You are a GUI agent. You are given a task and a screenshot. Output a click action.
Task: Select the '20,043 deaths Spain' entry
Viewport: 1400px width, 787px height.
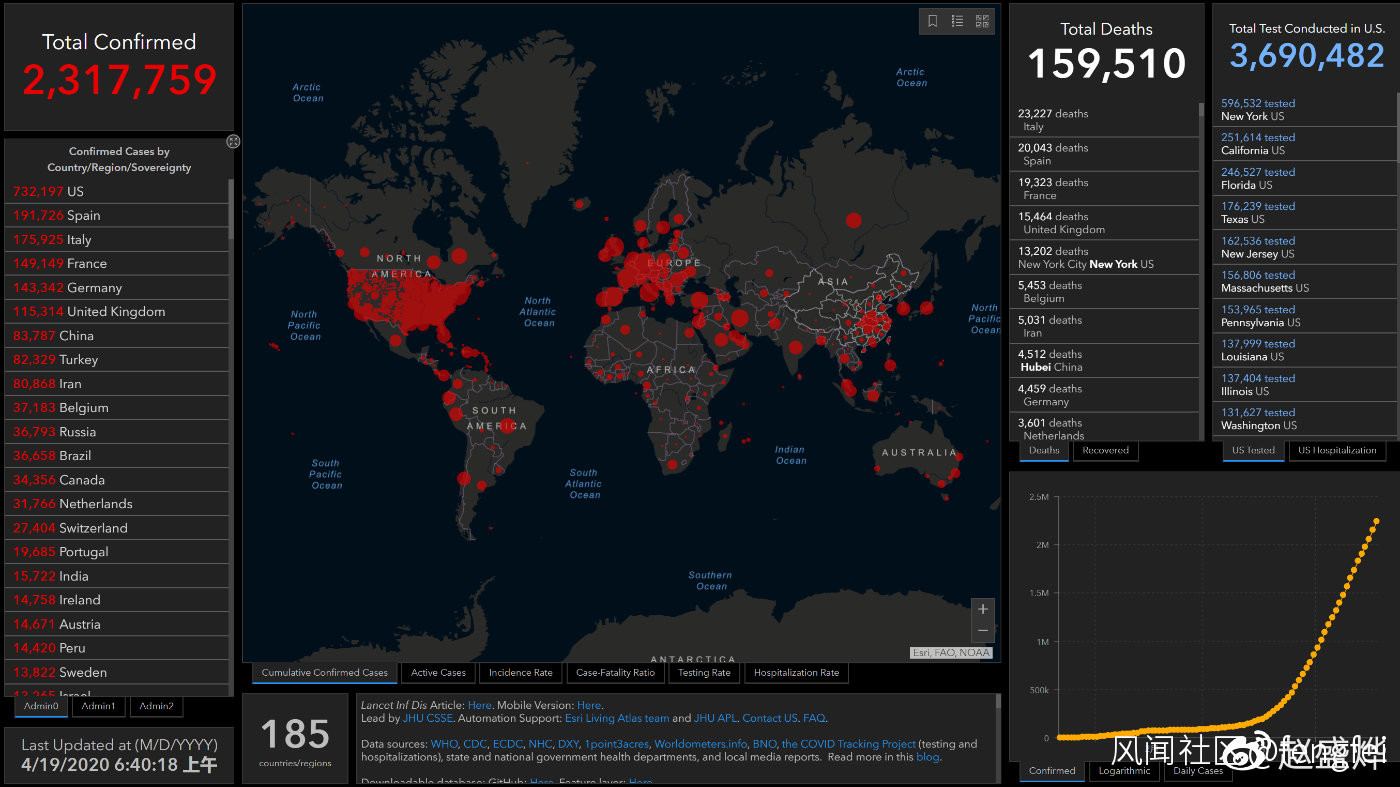click(1104, 154)
